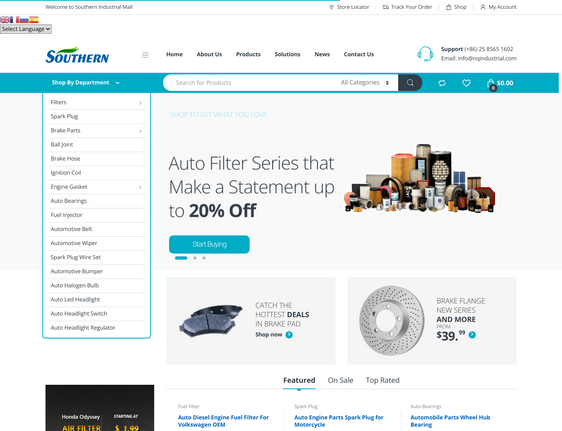
Task: Open the All Categories dropdown
Action: pyautogui.click(x=365, y=82)
